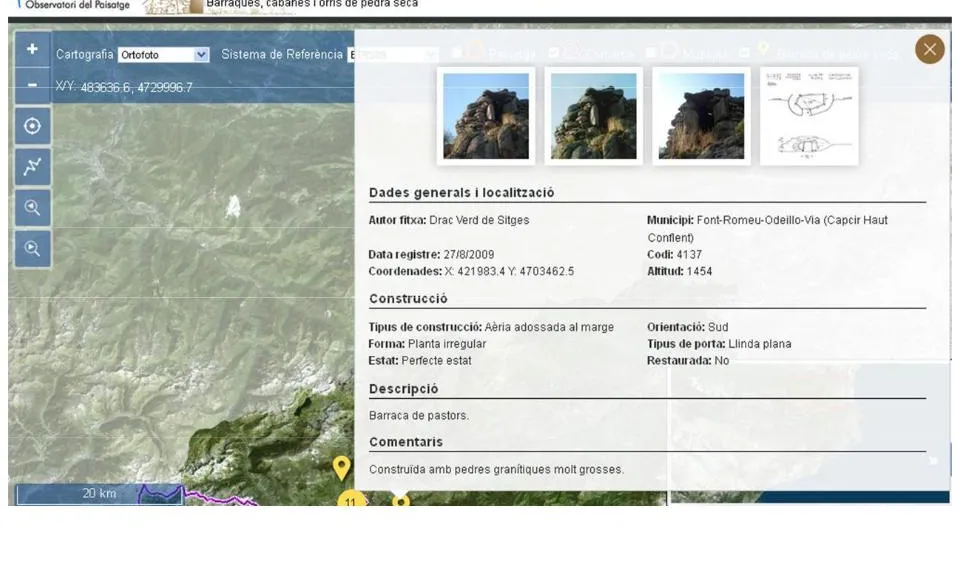Screen dimensions: 960x576
Task: Click the Codi value '4137'
Action: [x=689, y=255]
